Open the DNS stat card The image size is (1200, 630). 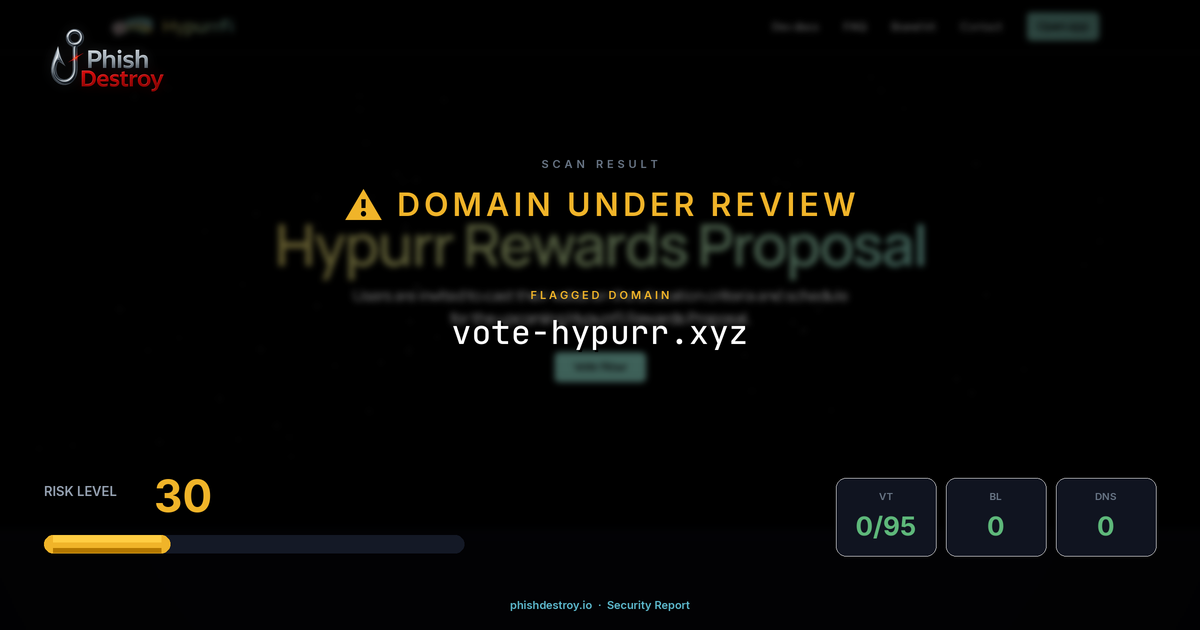point(1106,517)
